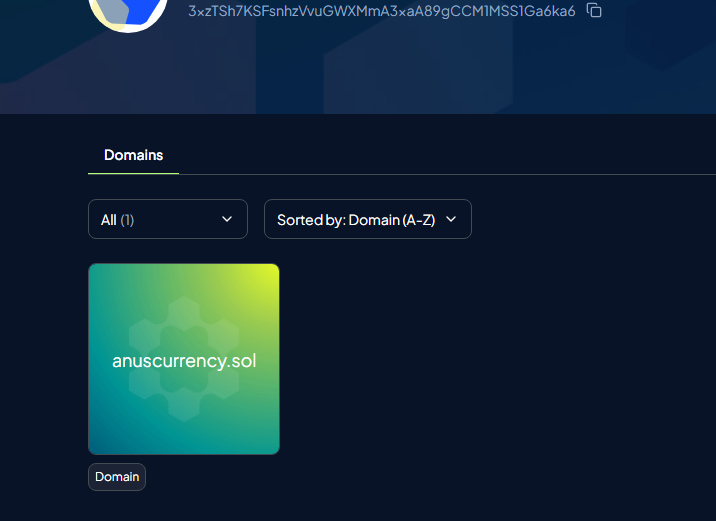The image size is (716, 521).
Task: Open the Sorted by: Domain (A-Z) dropdown
Action: (x=368, y=219)
